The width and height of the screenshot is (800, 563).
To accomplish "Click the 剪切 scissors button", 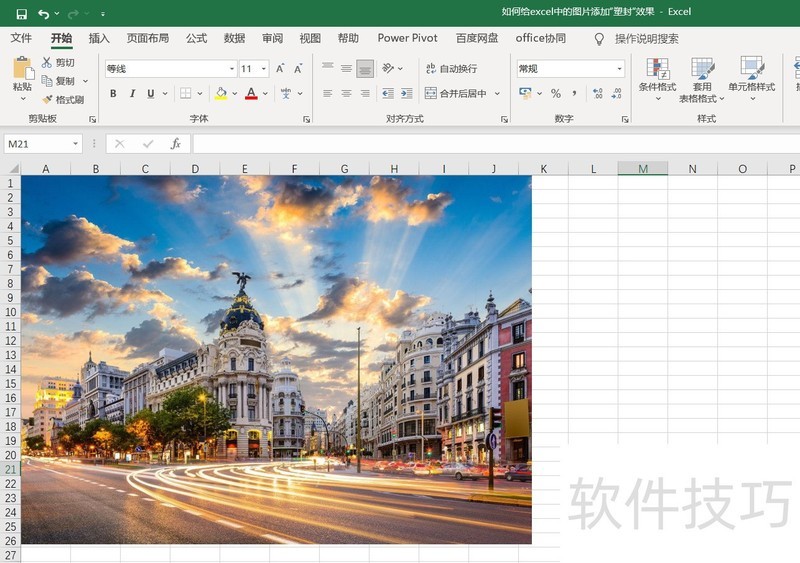I will [x=58, y=62].
